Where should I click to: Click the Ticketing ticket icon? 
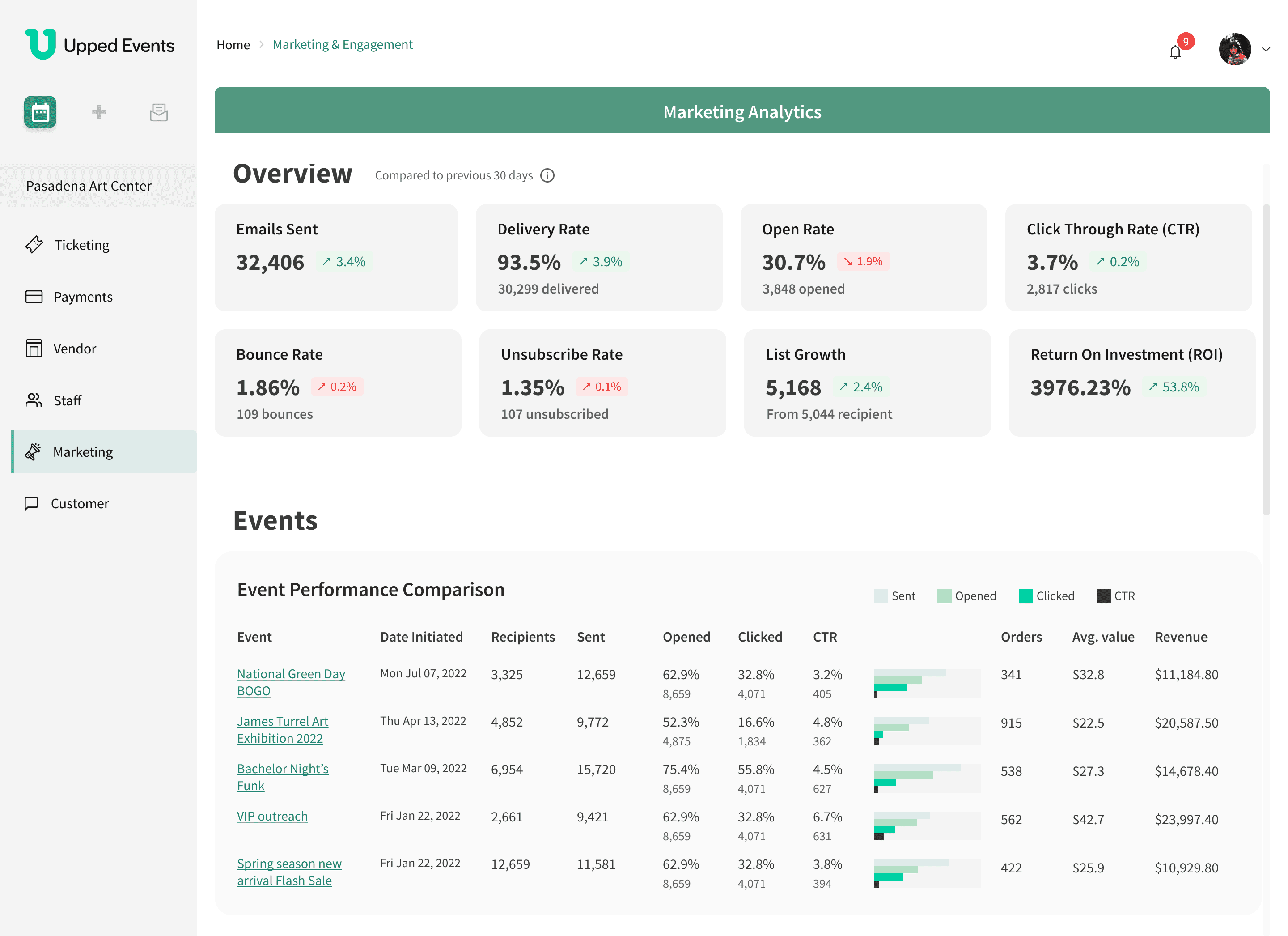tap(34, 245)
